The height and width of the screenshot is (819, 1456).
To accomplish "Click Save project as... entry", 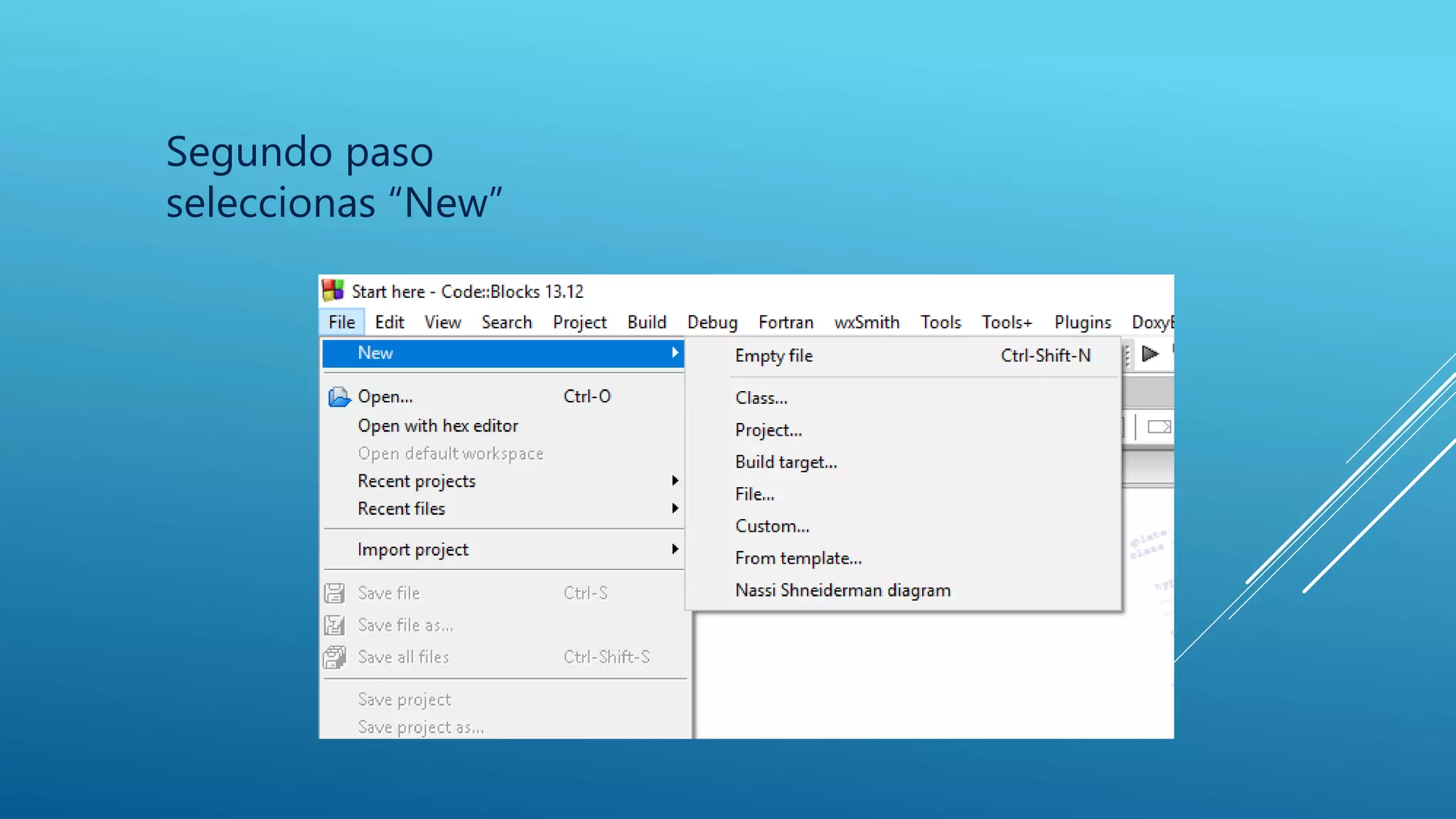I will 503,727.
